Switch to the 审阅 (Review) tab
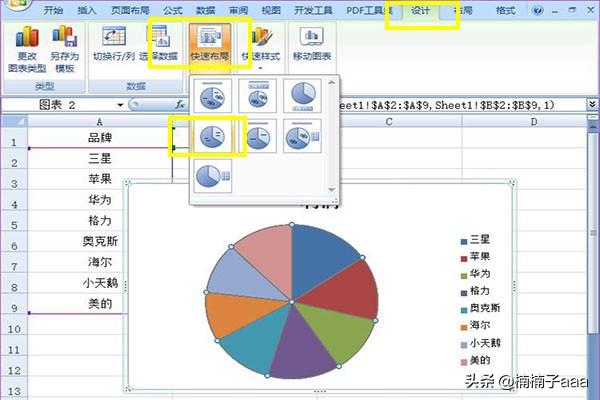 click(x=238, y=10)
